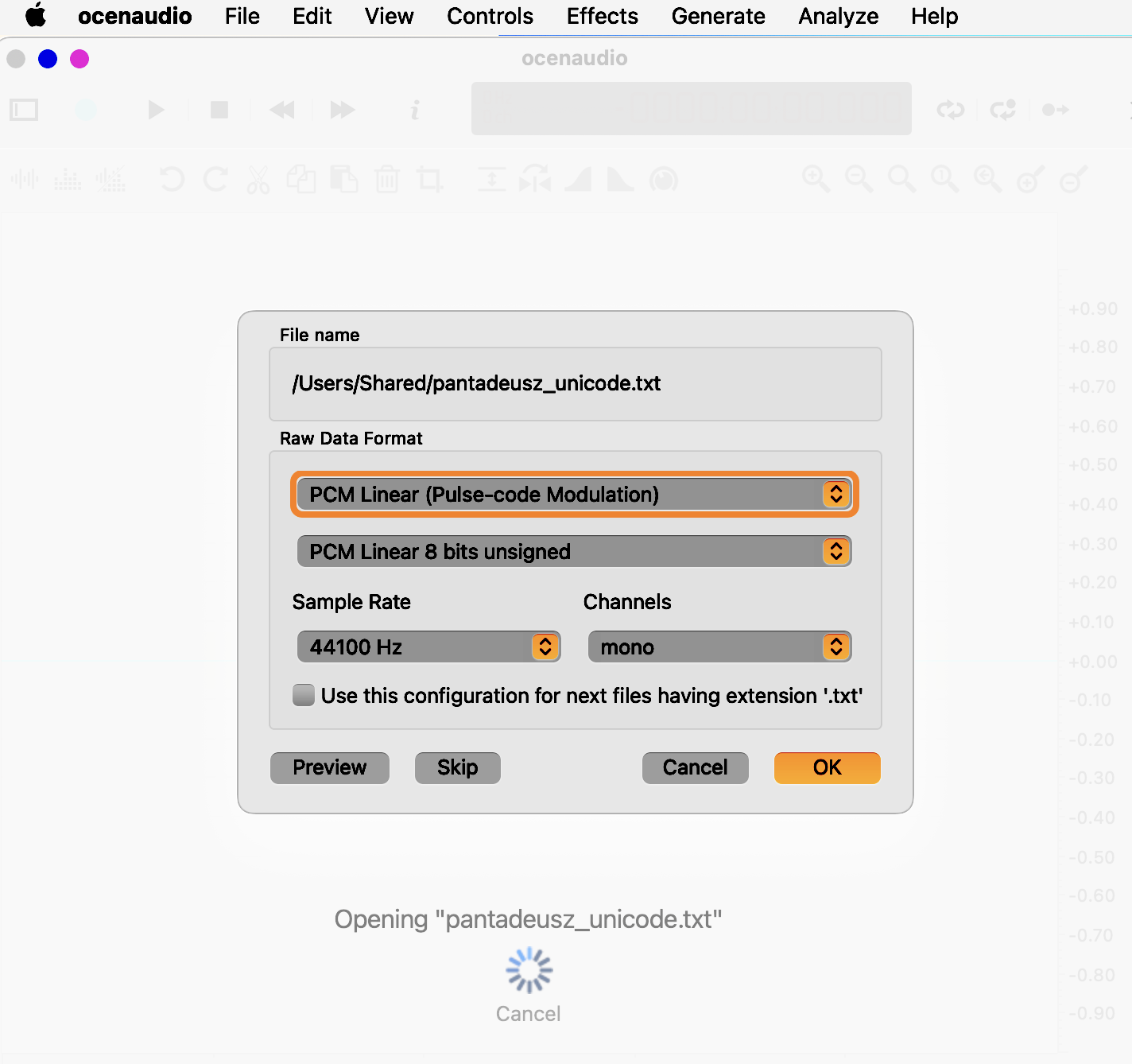Click the file name field with pantadeusz_unicode.txt path

click(x=576, y=384)
